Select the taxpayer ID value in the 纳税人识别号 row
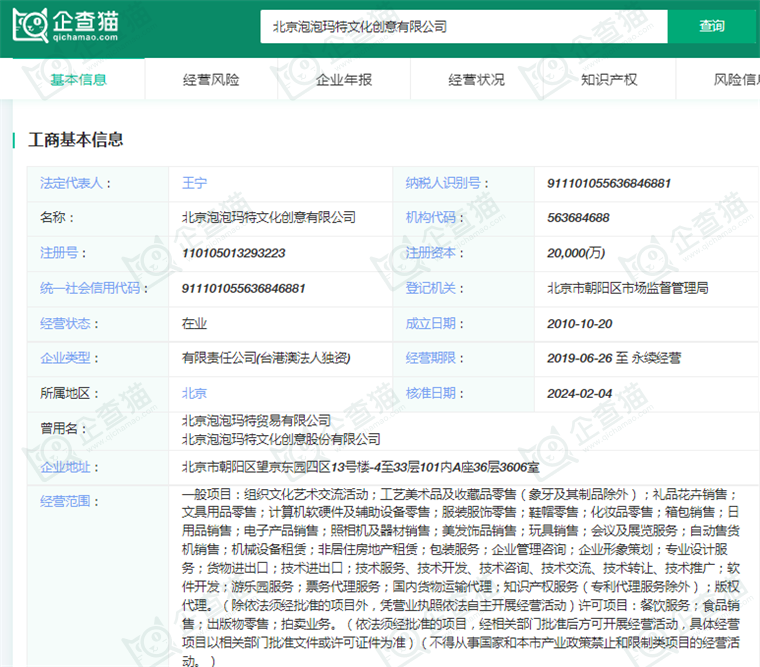Screen dimensions: 760x667 (609, 183)
